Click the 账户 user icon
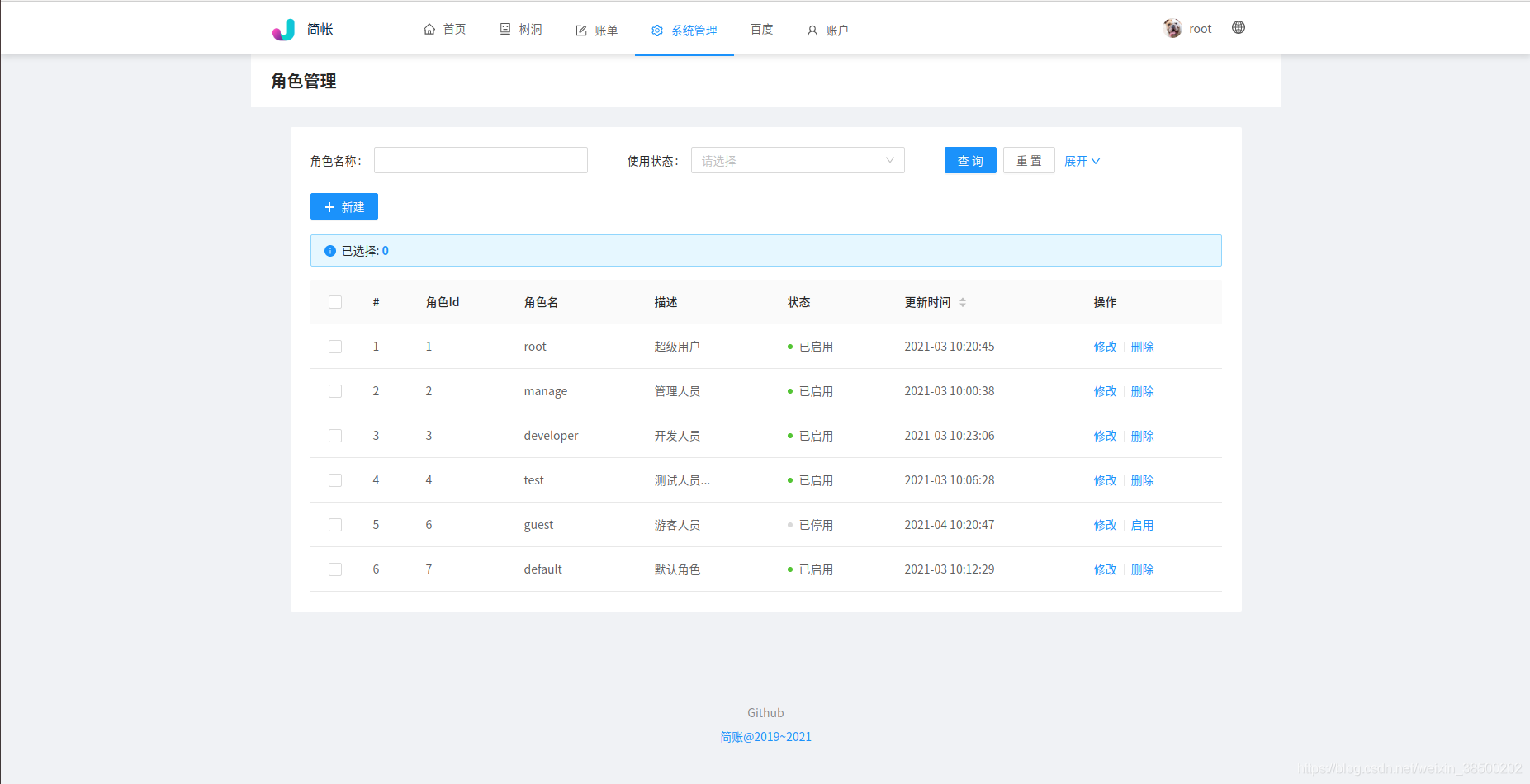The width and height of the screenshot is (1530, 784). pos(812,31)
